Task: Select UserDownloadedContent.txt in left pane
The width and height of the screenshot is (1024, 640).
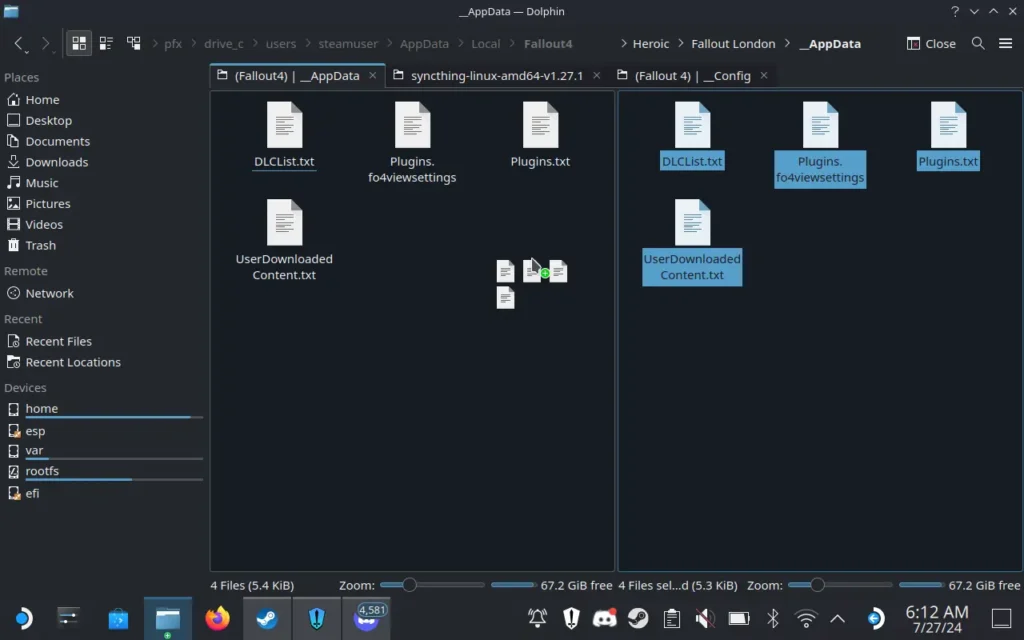Action: 284,241
